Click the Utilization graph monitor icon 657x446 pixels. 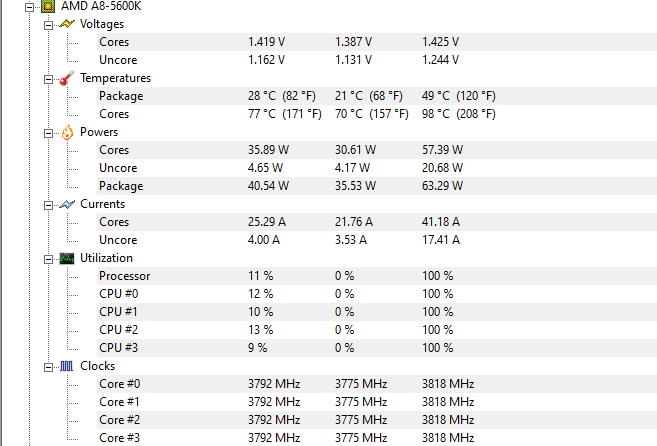67,258
